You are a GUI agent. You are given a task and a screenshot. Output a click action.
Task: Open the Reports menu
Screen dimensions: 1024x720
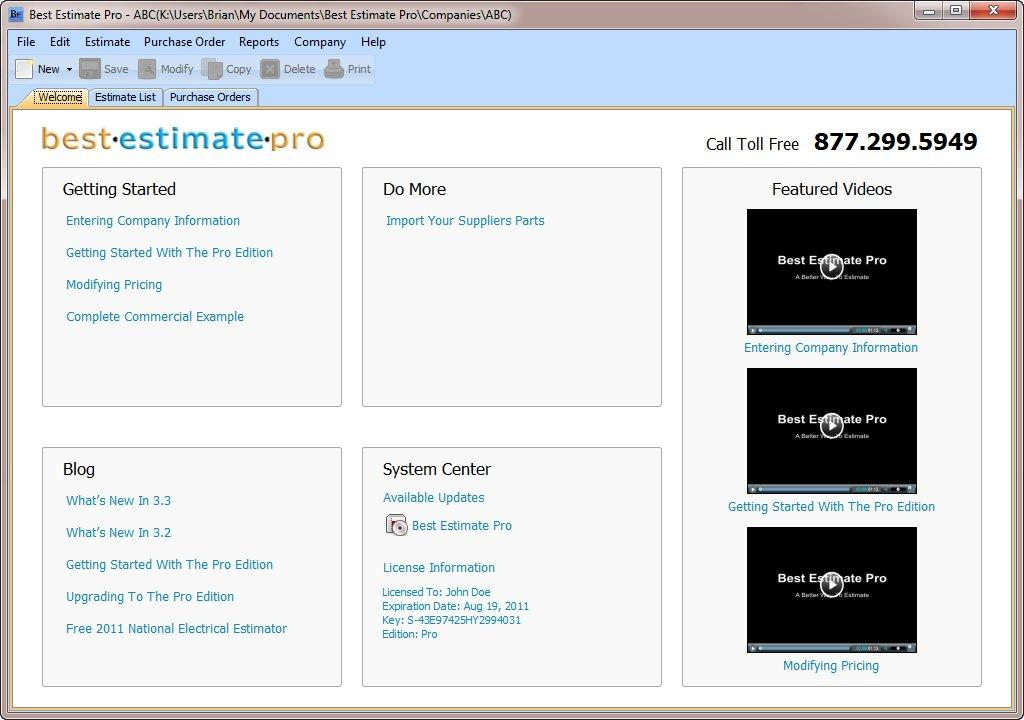coord(259,42)
